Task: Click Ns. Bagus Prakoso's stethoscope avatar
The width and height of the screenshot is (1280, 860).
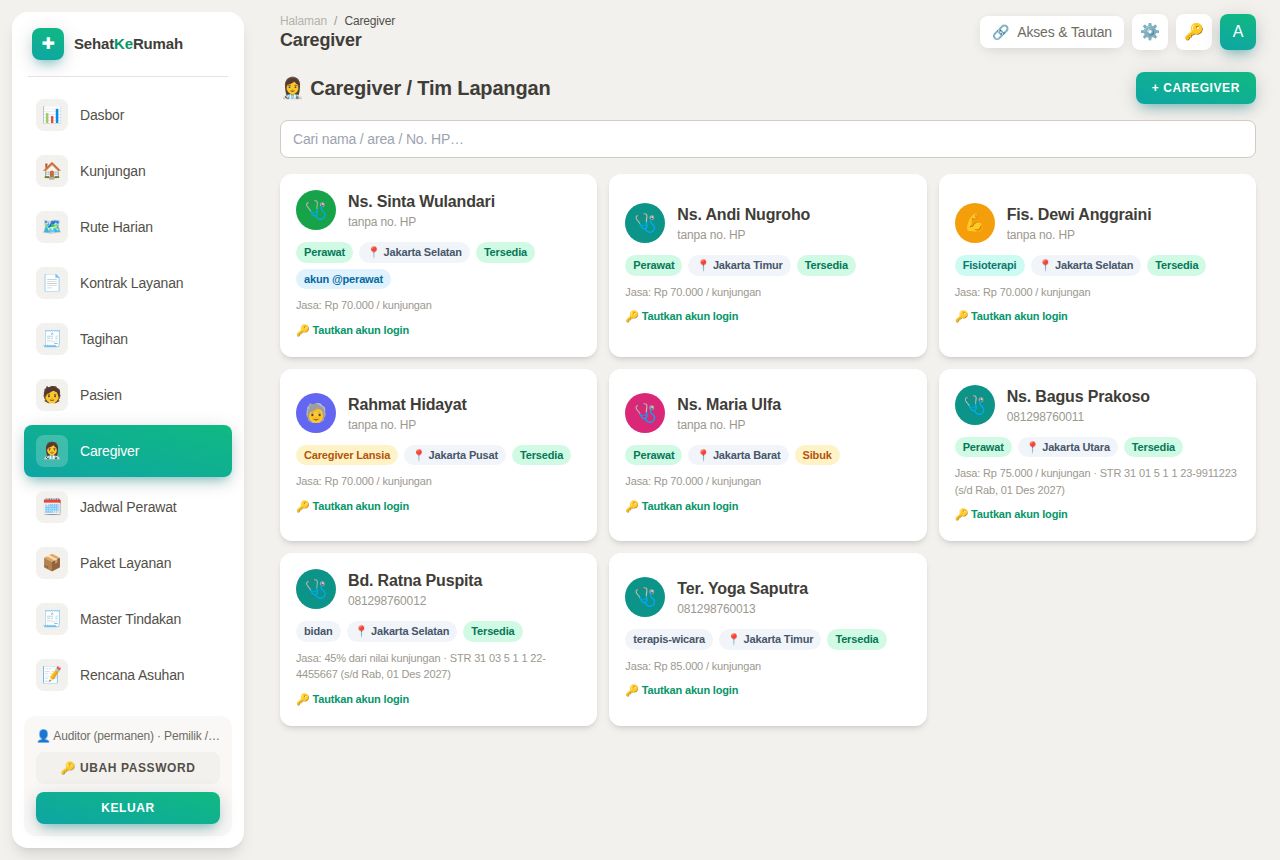Action: click(975, 405)
